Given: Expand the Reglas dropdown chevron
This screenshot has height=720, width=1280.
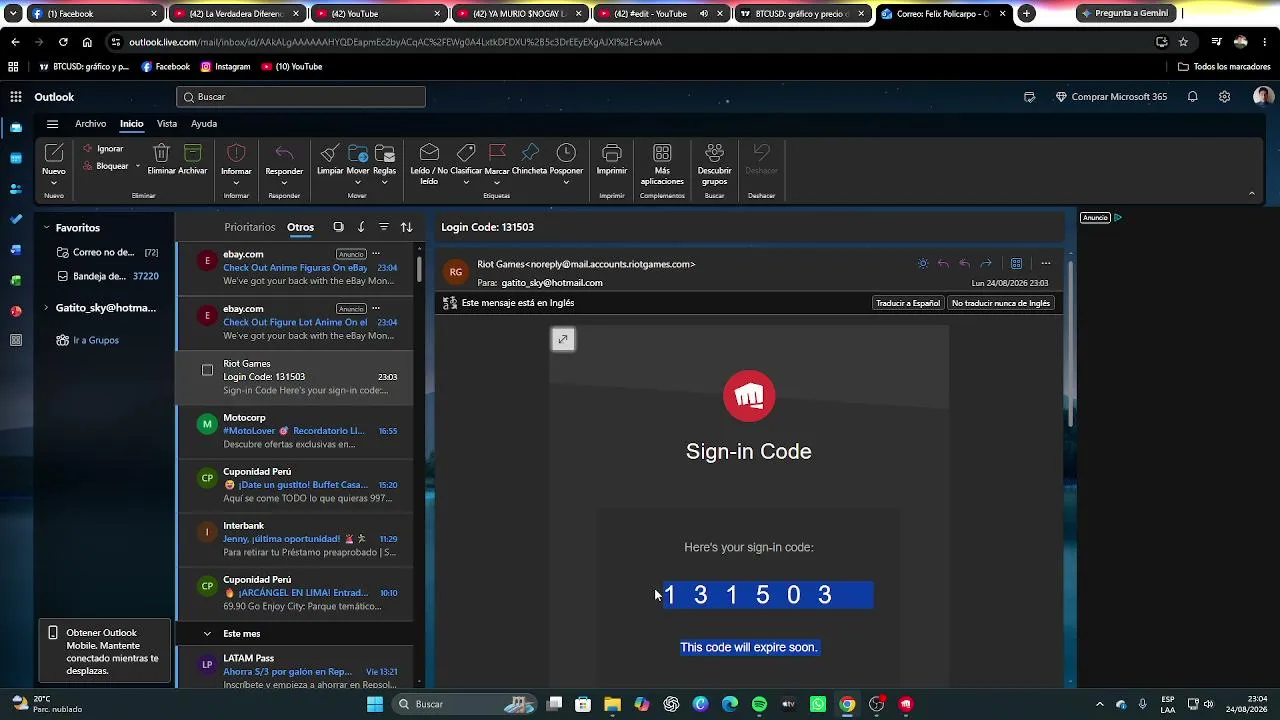Looking at the screenshot, I should click(x=385, y=183).
